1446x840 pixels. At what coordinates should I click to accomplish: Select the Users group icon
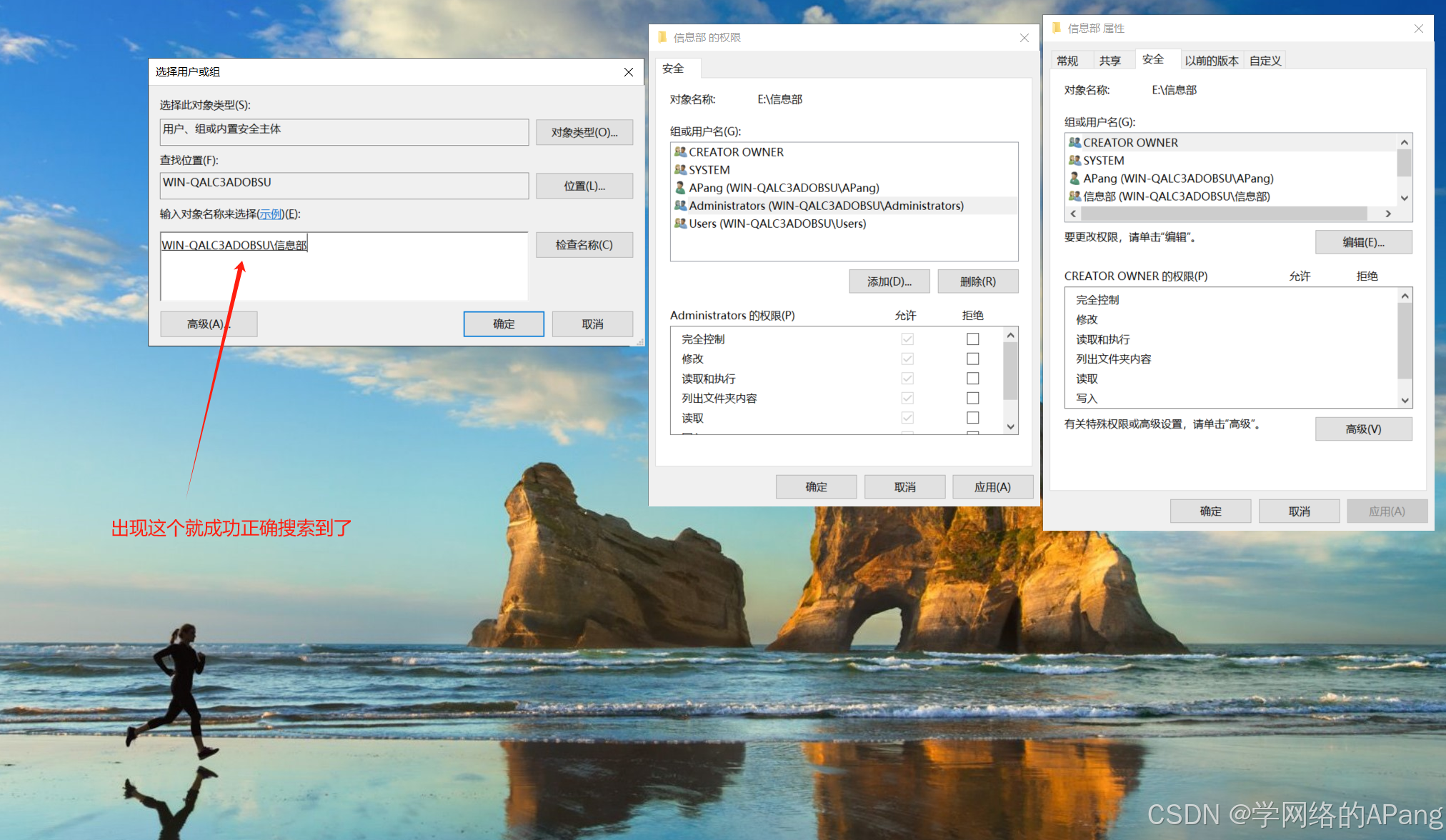680,224
